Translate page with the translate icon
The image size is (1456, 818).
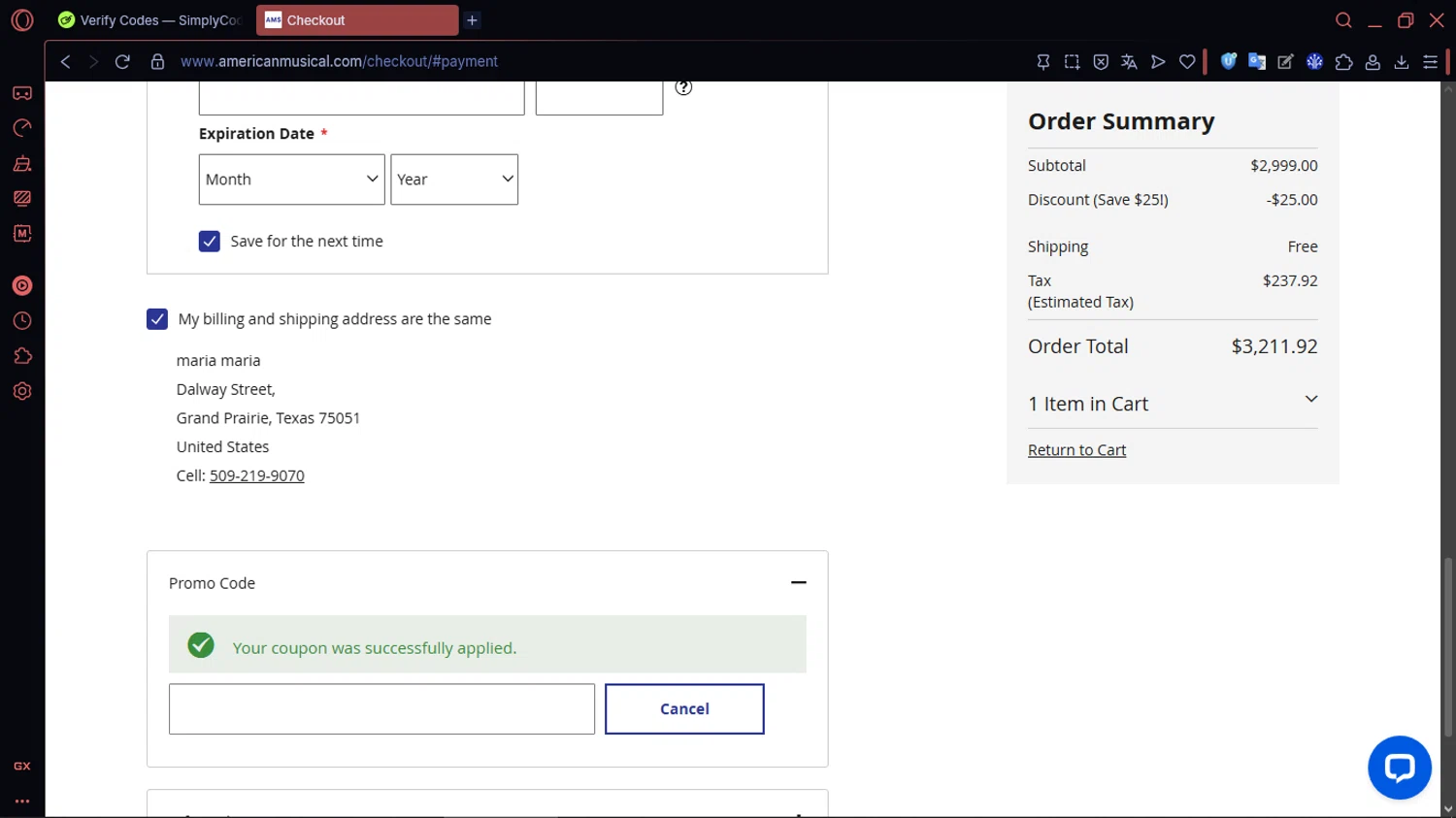[x=1129, y=61]
